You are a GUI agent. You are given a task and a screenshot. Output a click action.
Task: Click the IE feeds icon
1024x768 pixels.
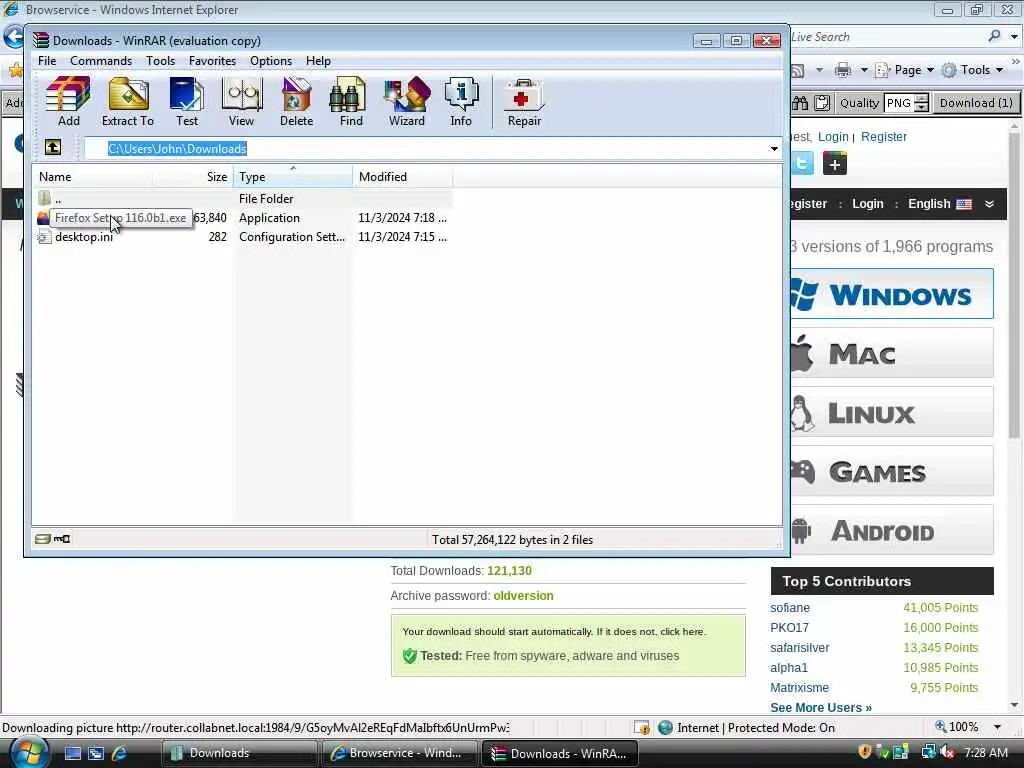797,71
